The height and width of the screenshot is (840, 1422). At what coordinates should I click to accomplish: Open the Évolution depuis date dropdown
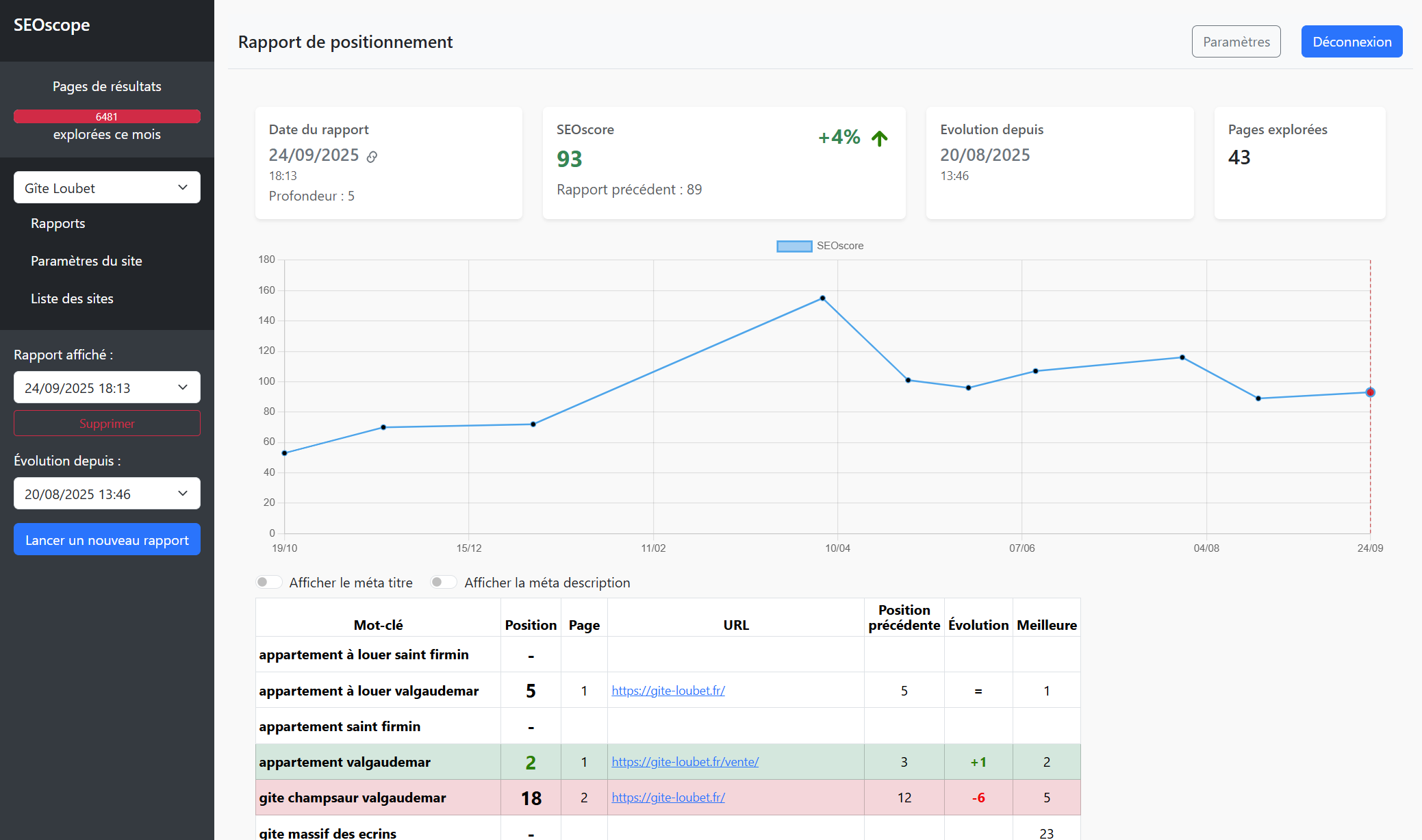[x=107, y=494]
